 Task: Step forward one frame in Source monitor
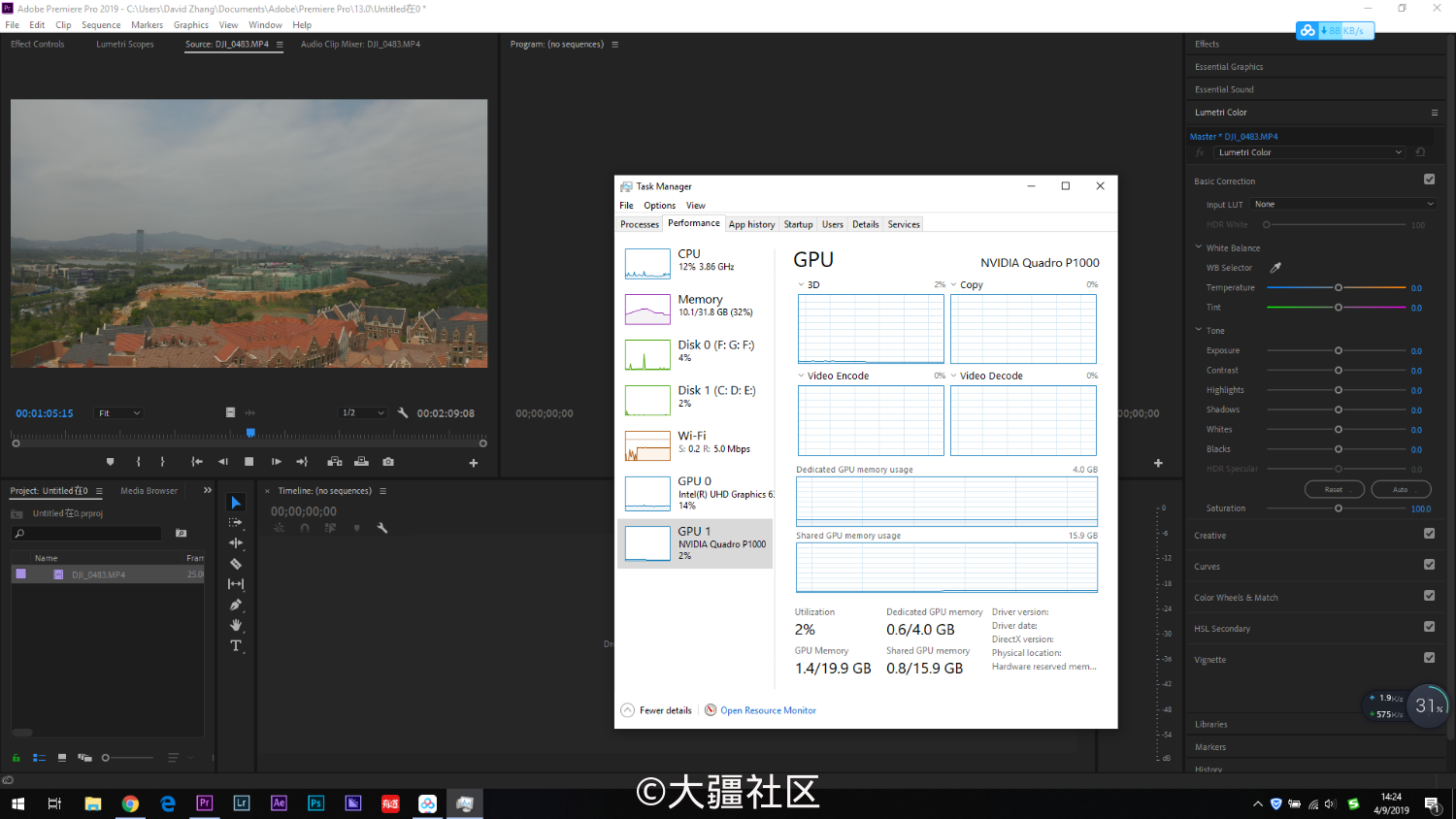point(276,462)
